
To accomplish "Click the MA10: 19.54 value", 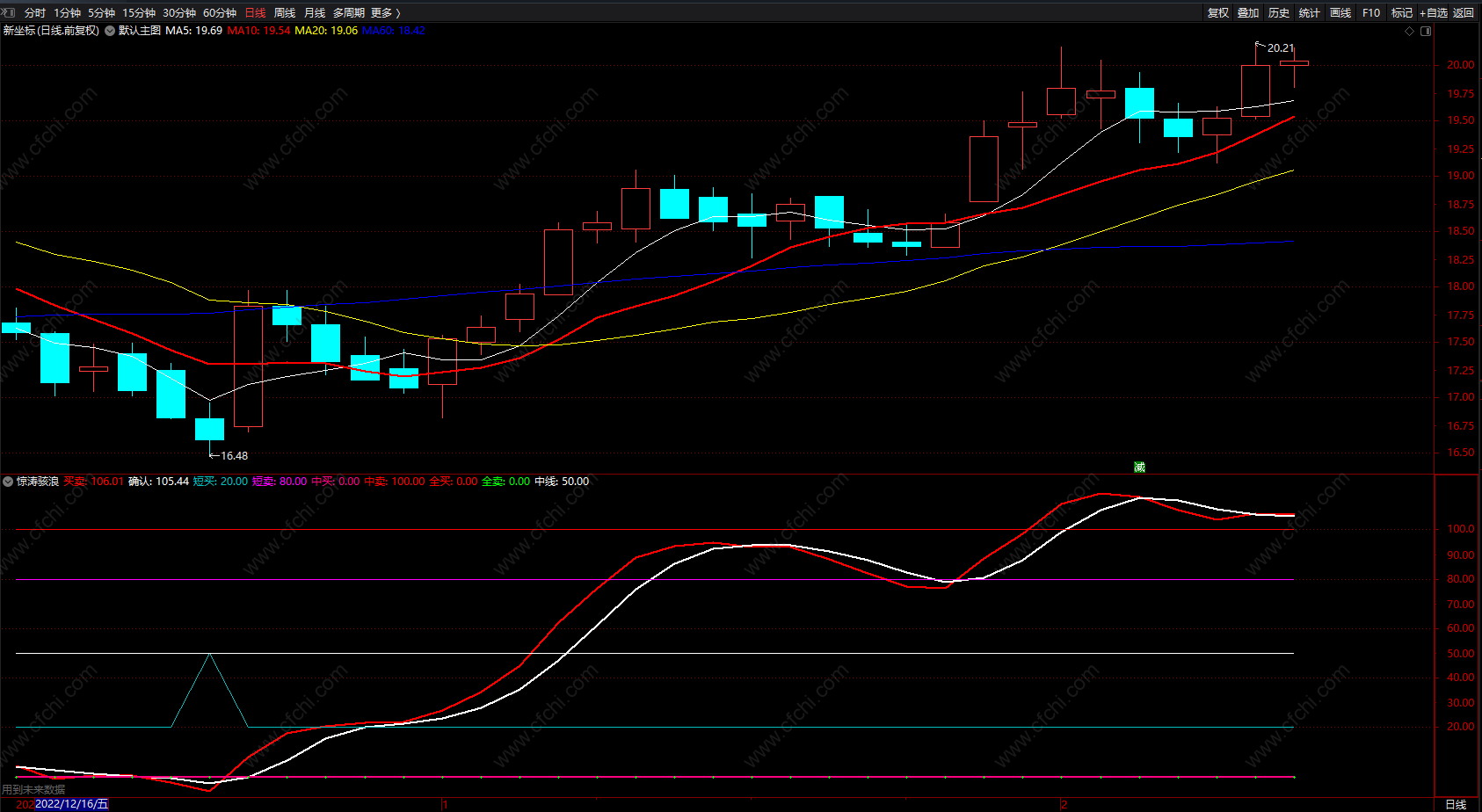I will 258,31.
